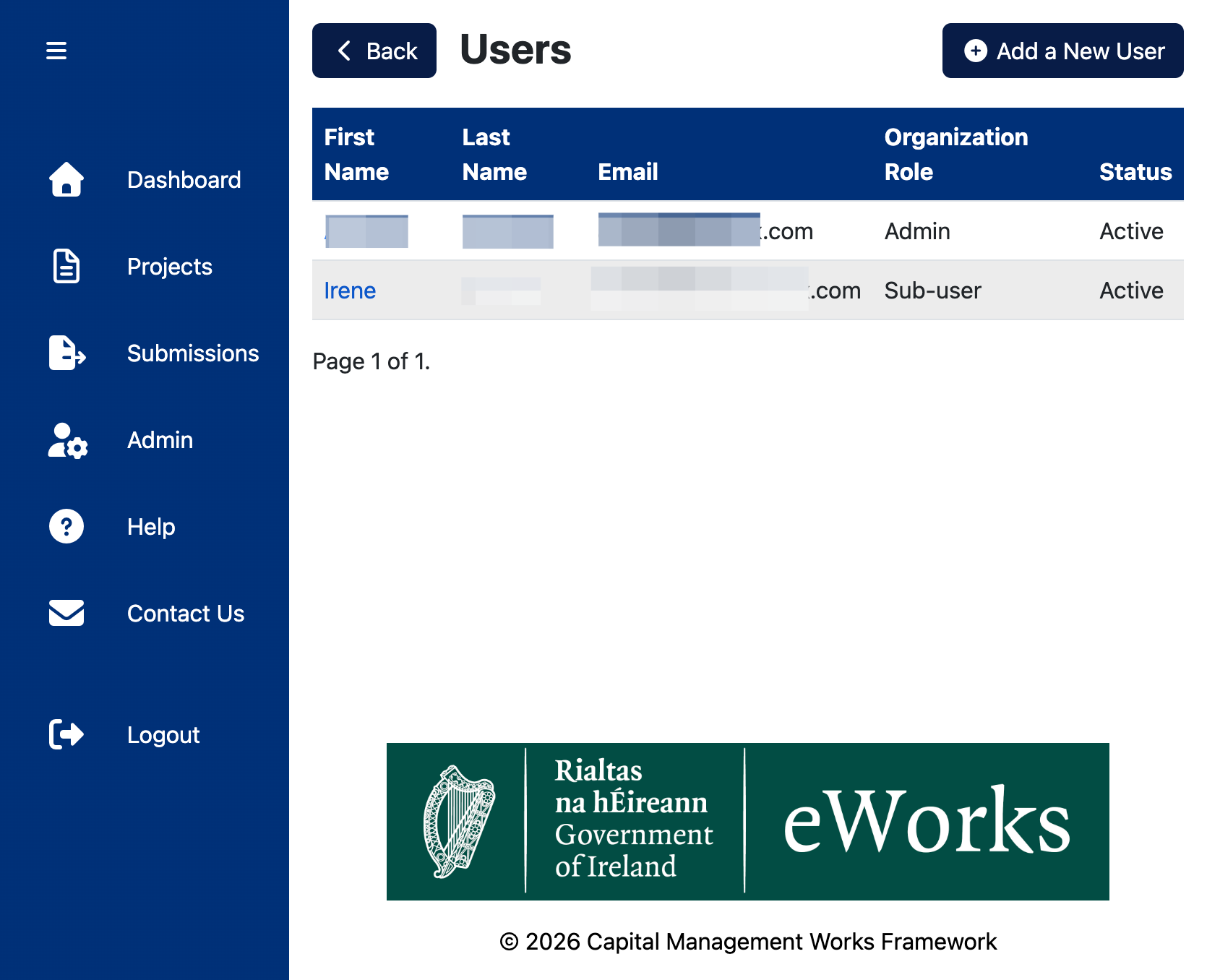Go to Projects in the sidebar
The height and width of the screenshot is (980, 1207).
(x=170, y=267)
